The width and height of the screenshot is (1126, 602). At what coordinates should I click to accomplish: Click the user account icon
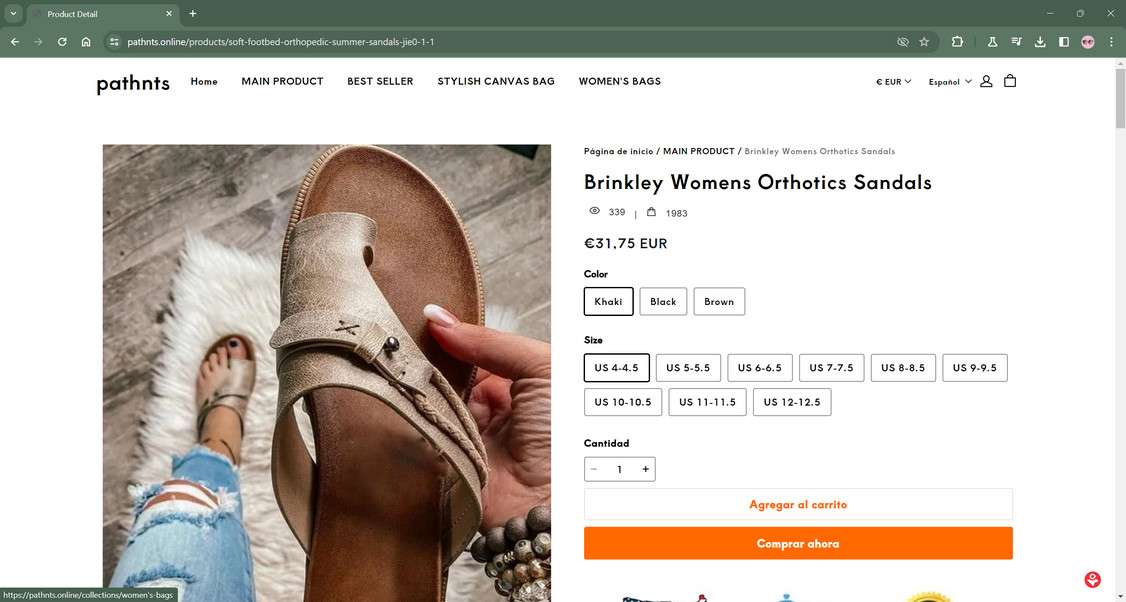[x=986, y=81]
